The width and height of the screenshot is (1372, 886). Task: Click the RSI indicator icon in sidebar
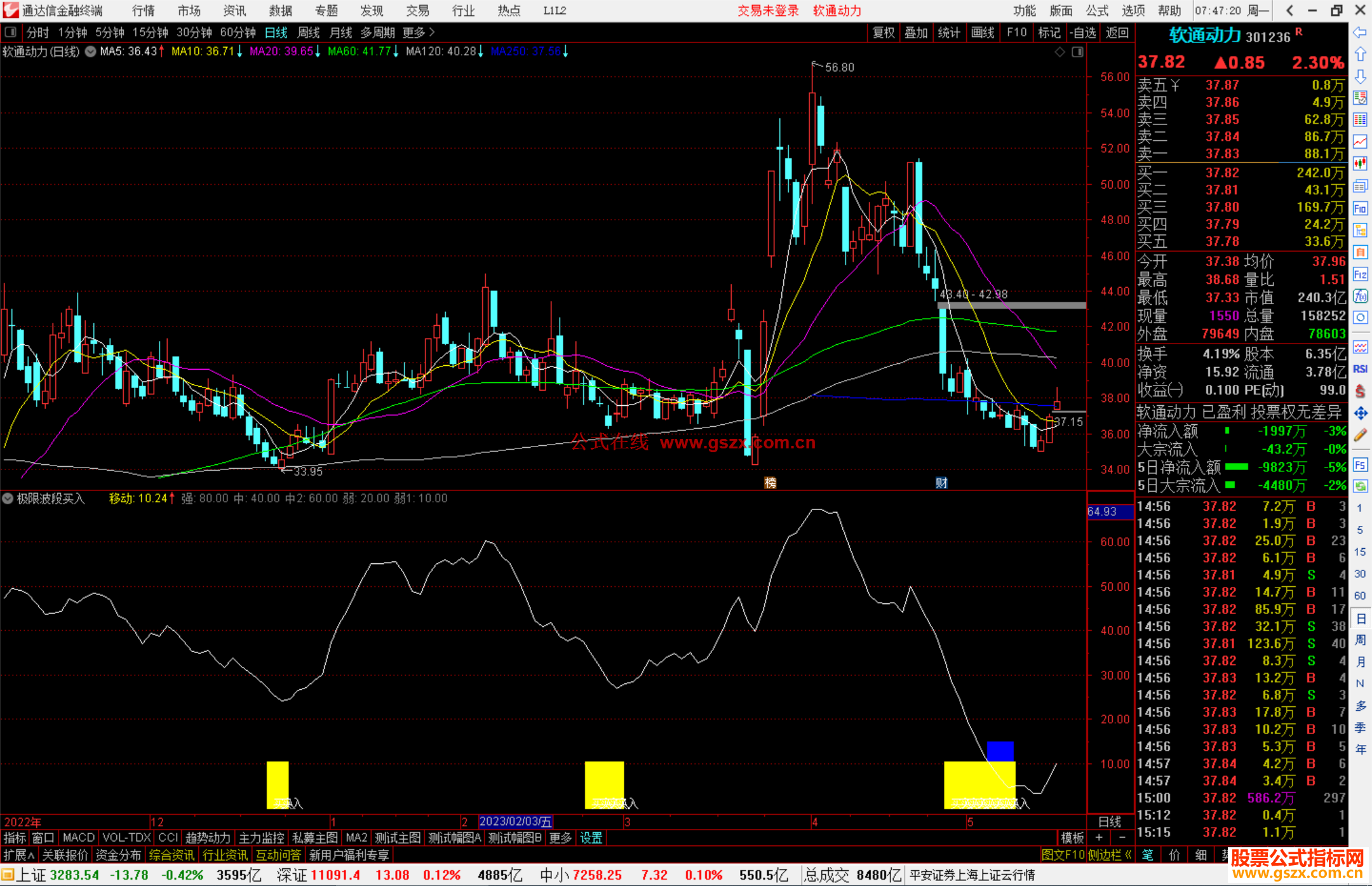pos(1360,369)
